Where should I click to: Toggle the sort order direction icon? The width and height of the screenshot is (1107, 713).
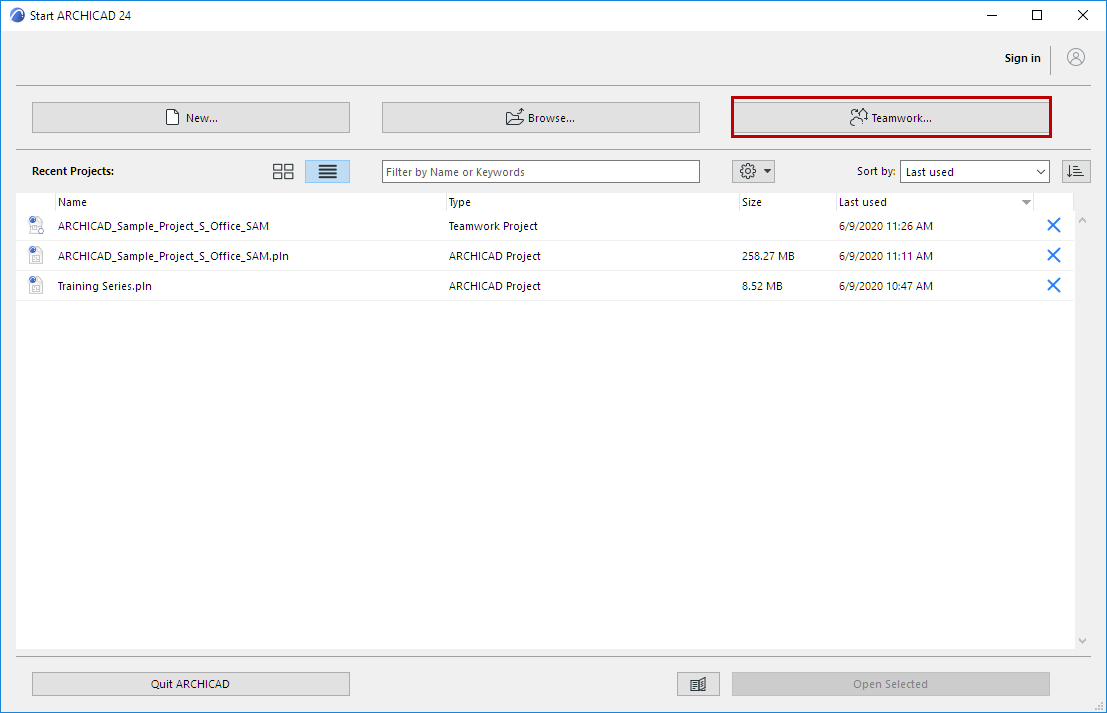pos(1076,172)
